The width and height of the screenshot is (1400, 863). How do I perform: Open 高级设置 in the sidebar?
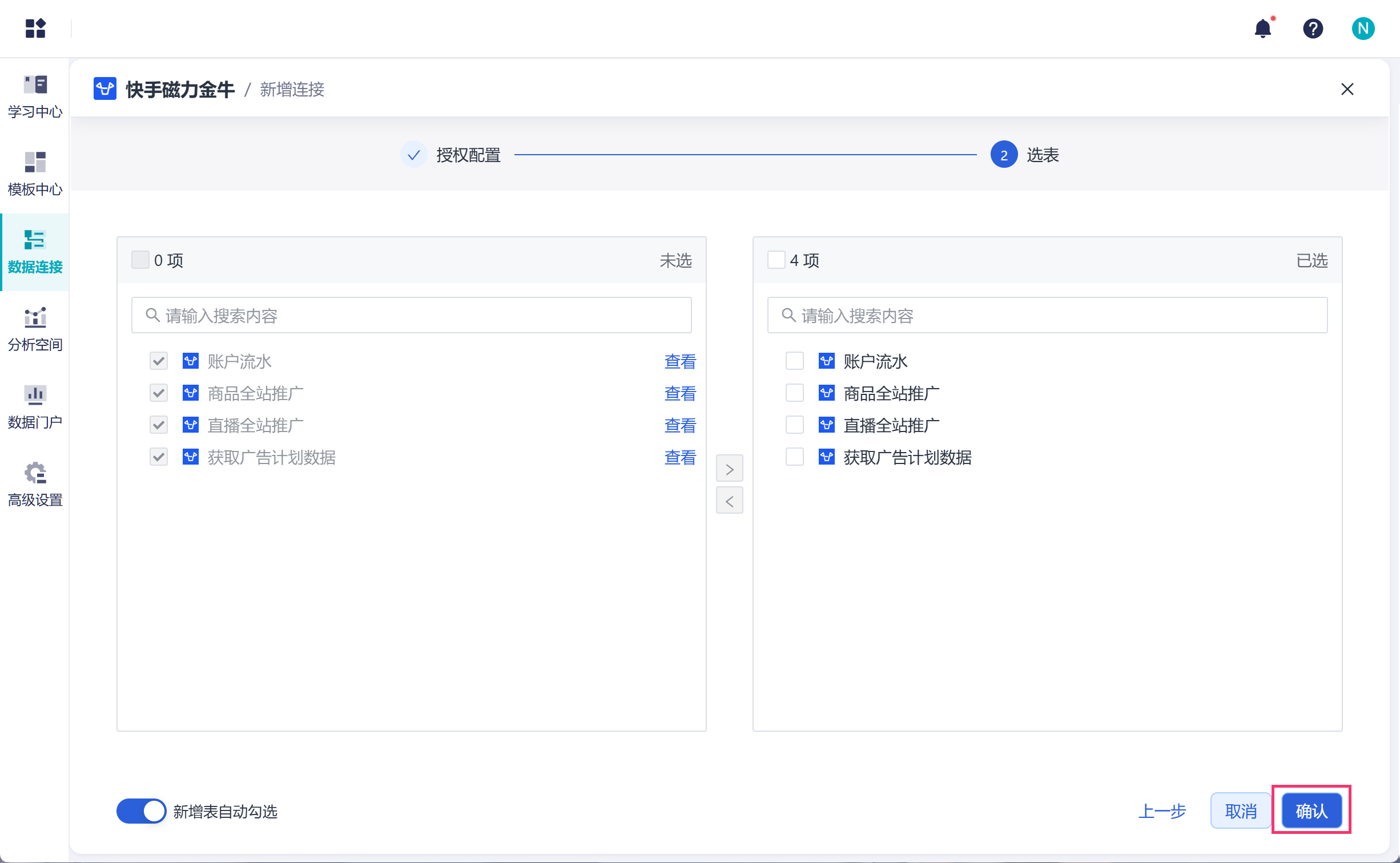(x=35, y=485)
